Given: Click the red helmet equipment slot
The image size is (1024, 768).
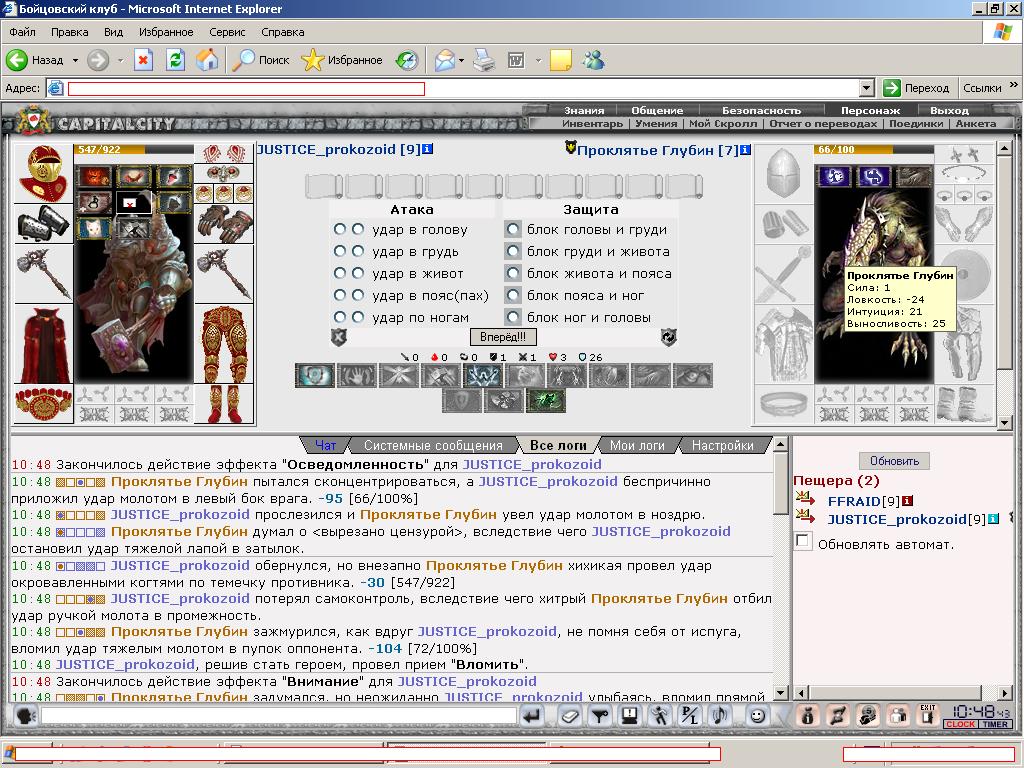Looking at the screenshot, I should point(44,174).
